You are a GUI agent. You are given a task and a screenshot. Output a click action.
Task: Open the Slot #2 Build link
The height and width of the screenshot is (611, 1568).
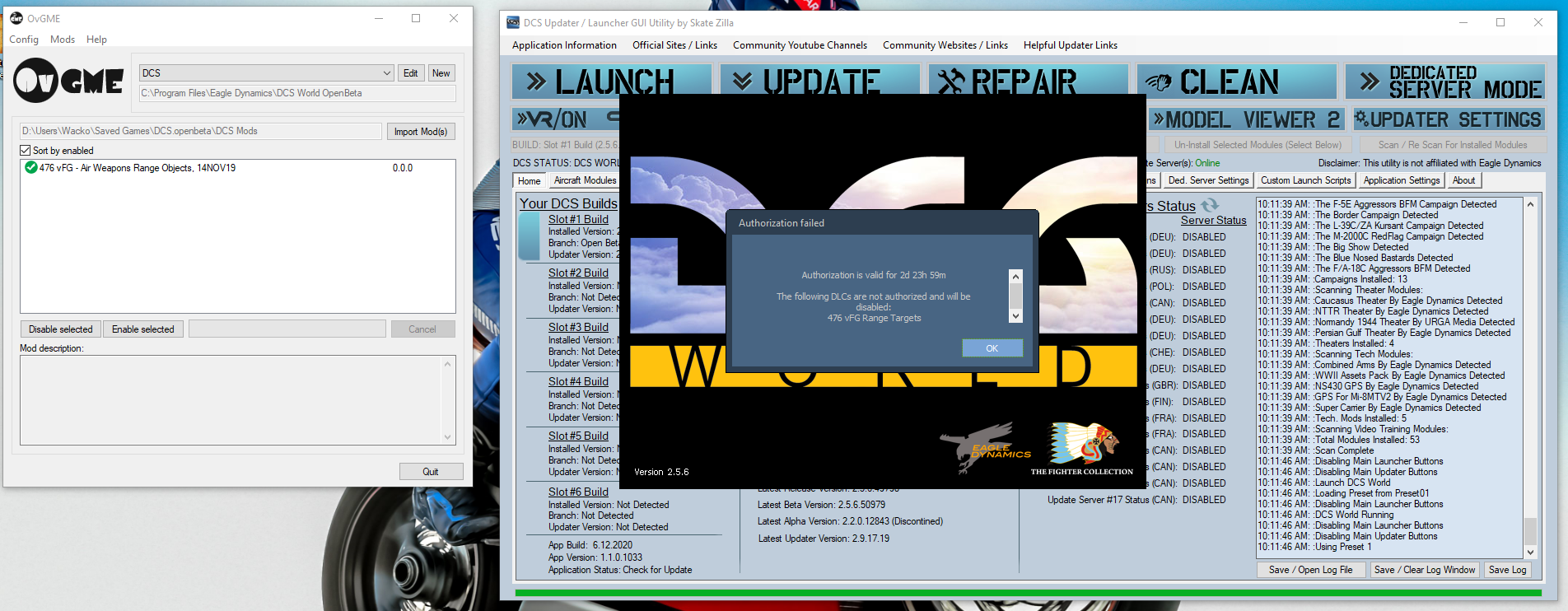(578, 273)
